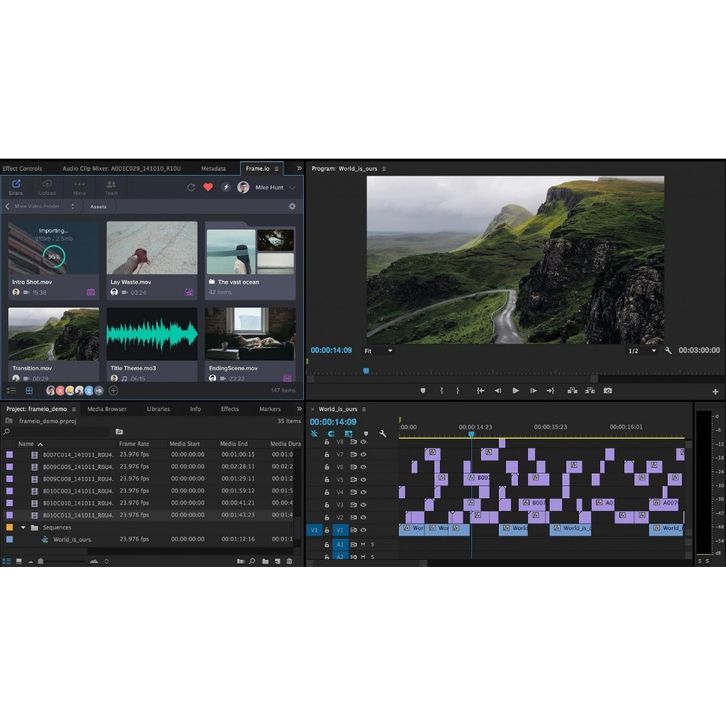Switch Frame.io assets to grid view

[x=29, y=390]
